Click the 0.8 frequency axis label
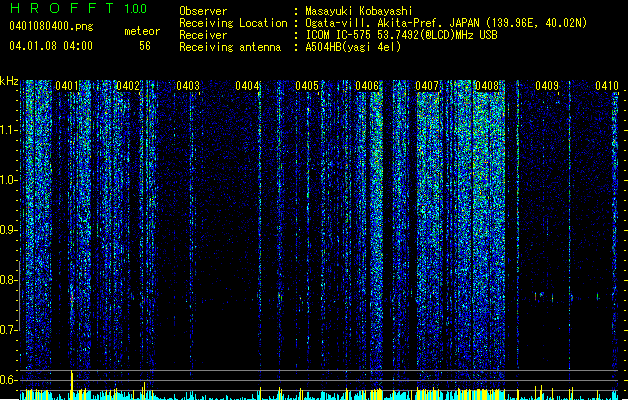 pyautogui.click(x=8, y=280)
